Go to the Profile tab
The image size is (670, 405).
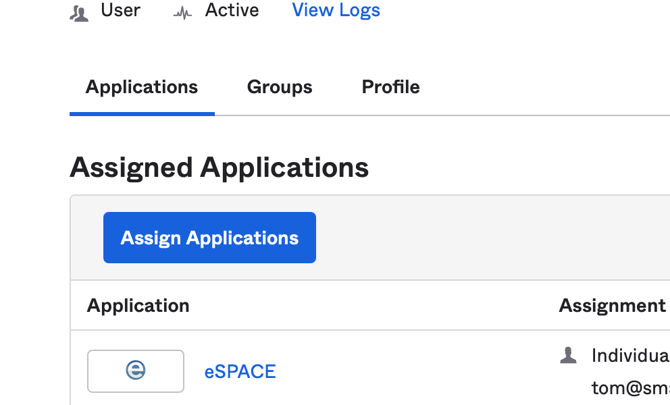(390, 87)
